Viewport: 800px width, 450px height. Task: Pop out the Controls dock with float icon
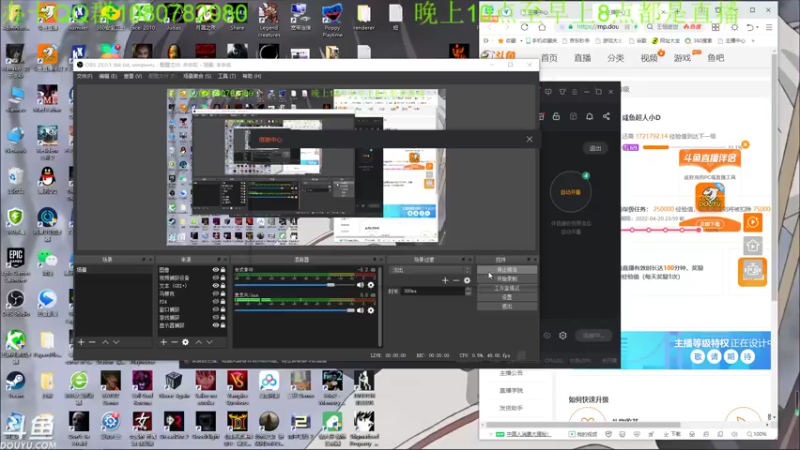pyautogui.click(x=529, y=260)
